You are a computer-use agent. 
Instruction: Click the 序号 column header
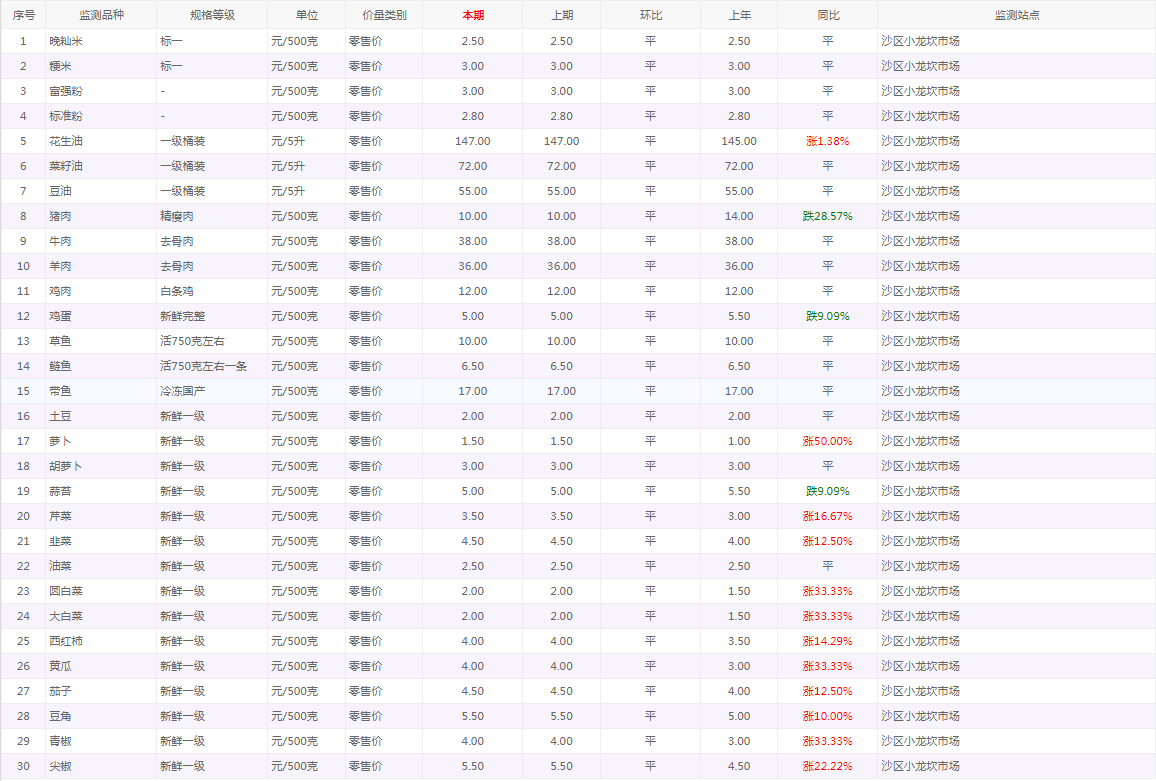[23, 15]
